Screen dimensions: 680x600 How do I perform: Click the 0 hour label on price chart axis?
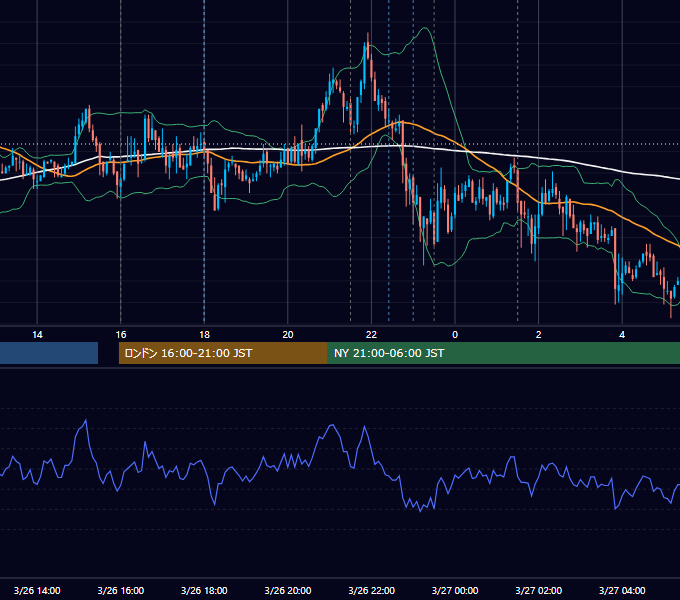(455, 335)
